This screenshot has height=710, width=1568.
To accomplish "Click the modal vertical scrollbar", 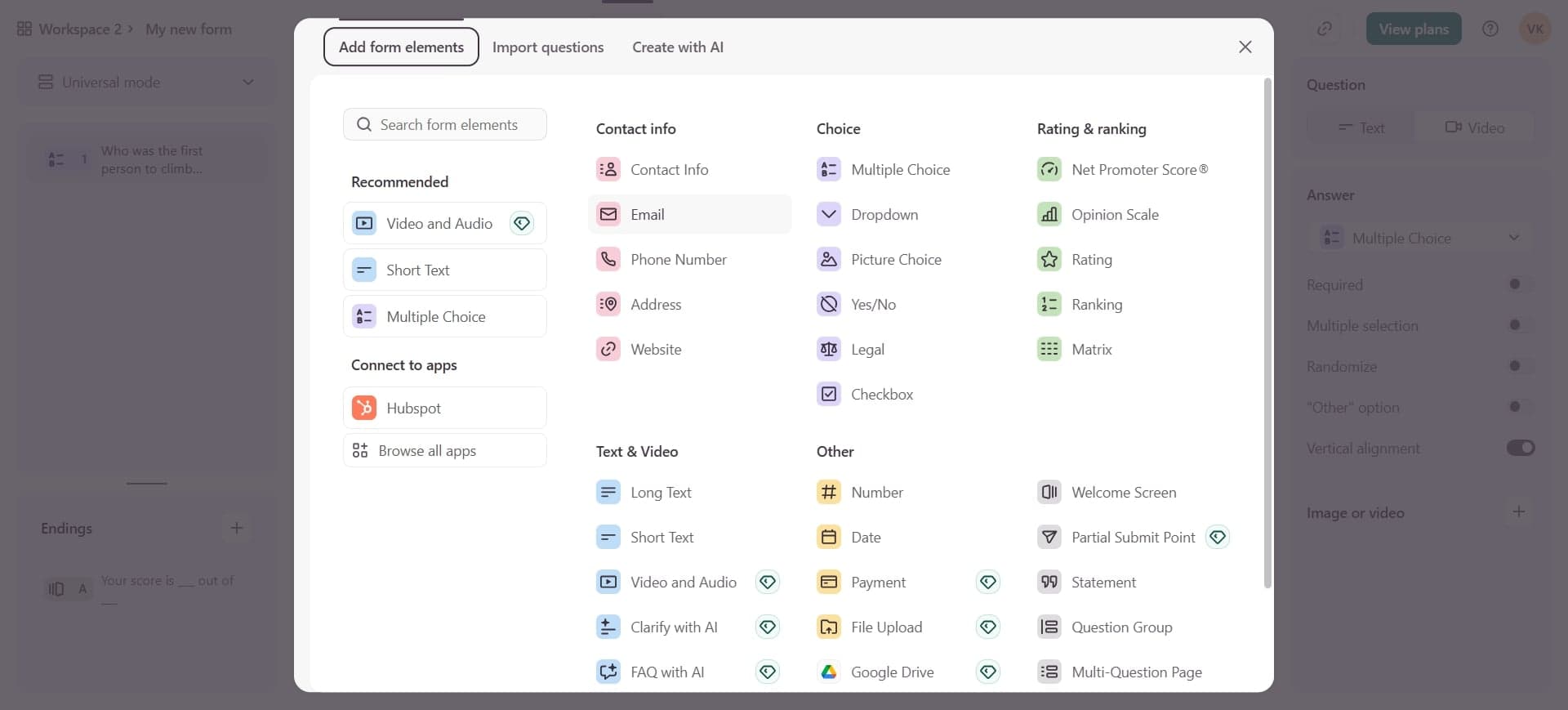I will click(x=1267, y=333).
